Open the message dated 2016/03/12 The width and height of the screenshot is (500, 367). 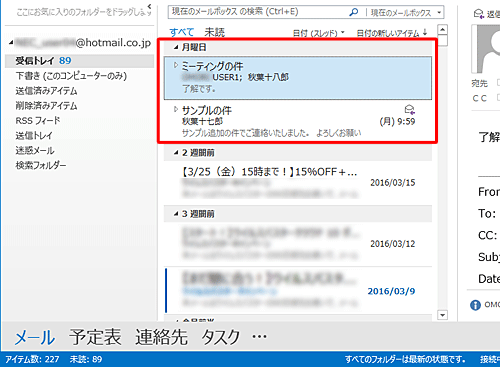pos(298,244)
